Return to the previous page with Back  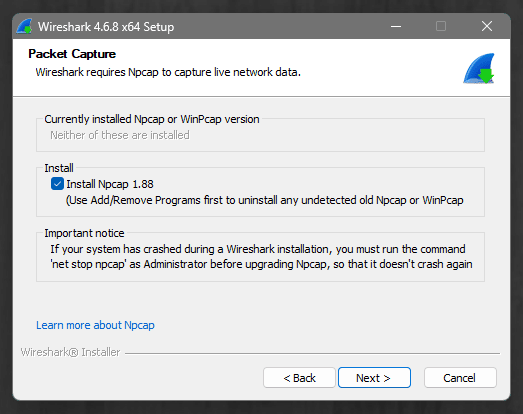point(299,378)
